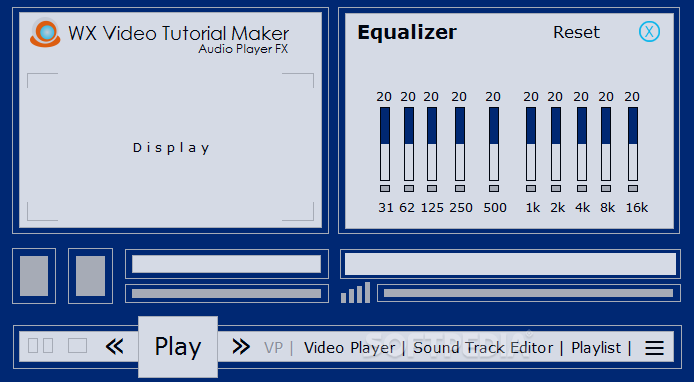Viewport: 694px width, 382px height.
Task: Click the VP label
Action: 273,348
